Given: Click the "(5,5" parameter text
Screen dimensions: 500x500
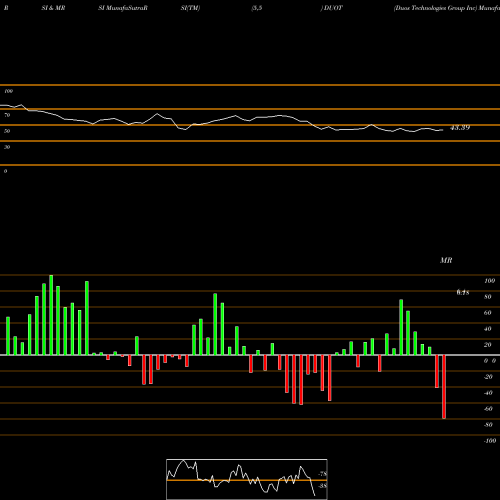Looking at the screenshot, I should 257,8.
